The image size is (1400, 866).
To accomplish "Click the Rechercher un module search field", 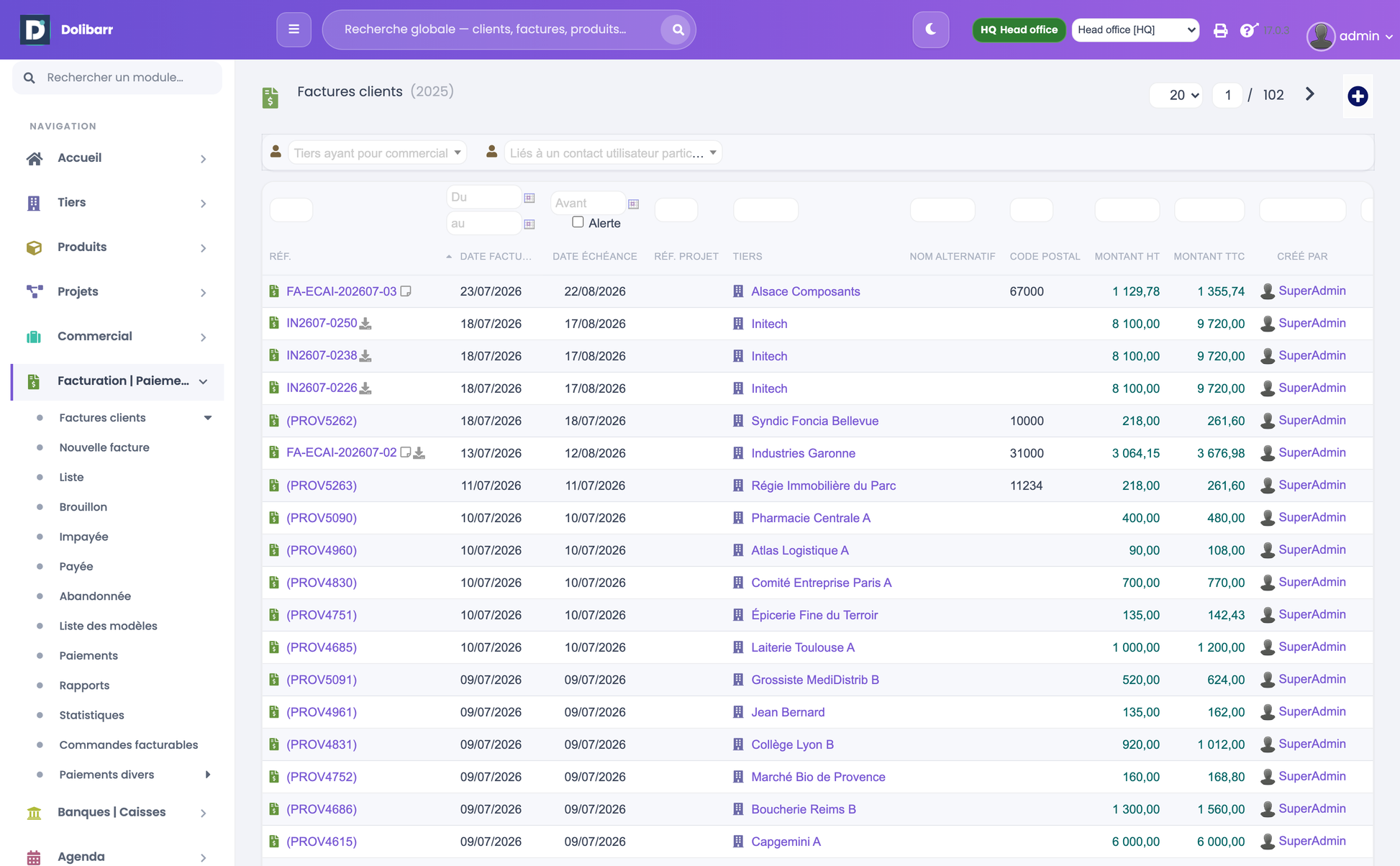I will point(117,78).
